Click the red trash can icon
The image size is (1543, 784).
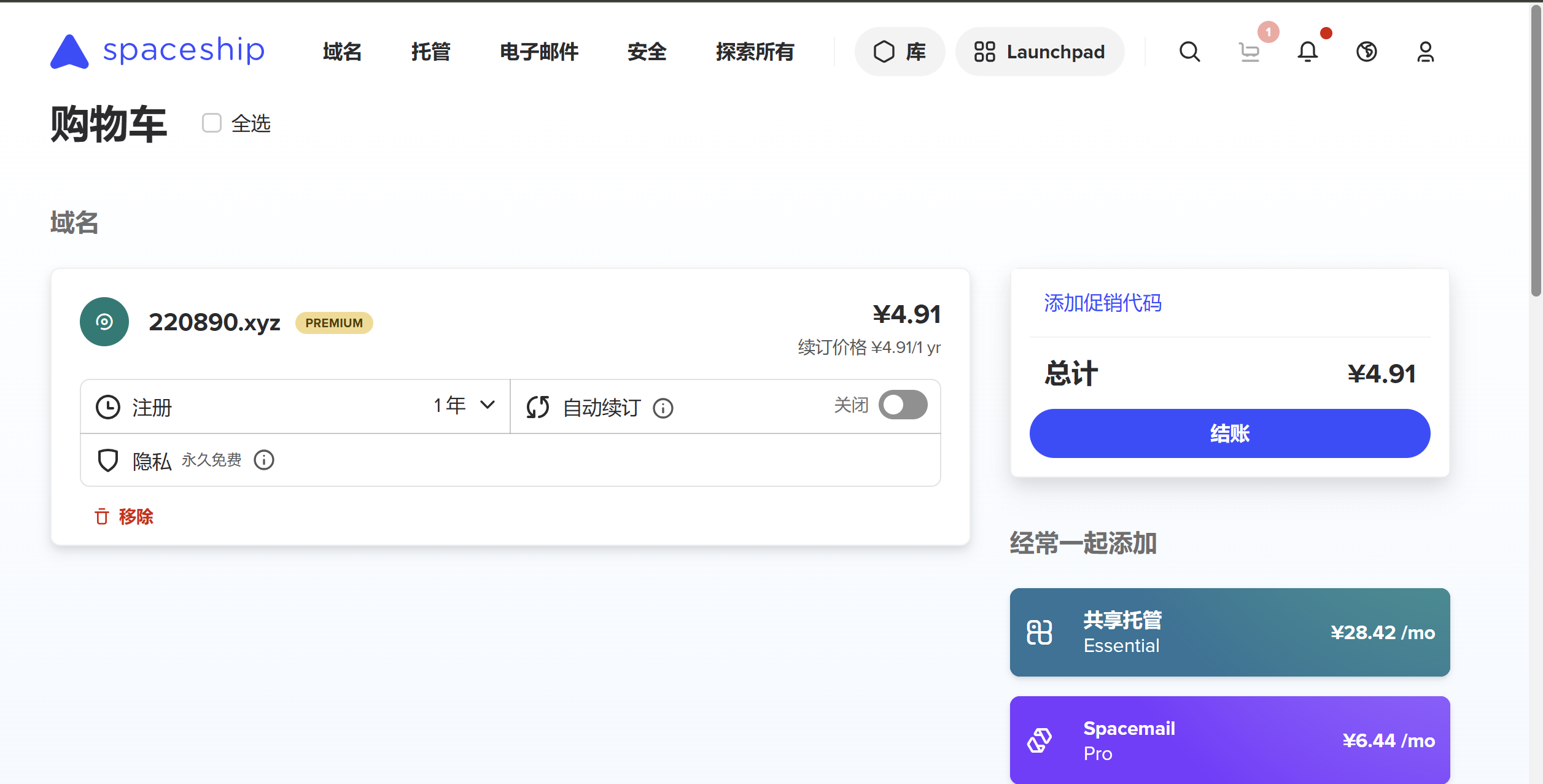pyautogui.click(x=102, y=516)
